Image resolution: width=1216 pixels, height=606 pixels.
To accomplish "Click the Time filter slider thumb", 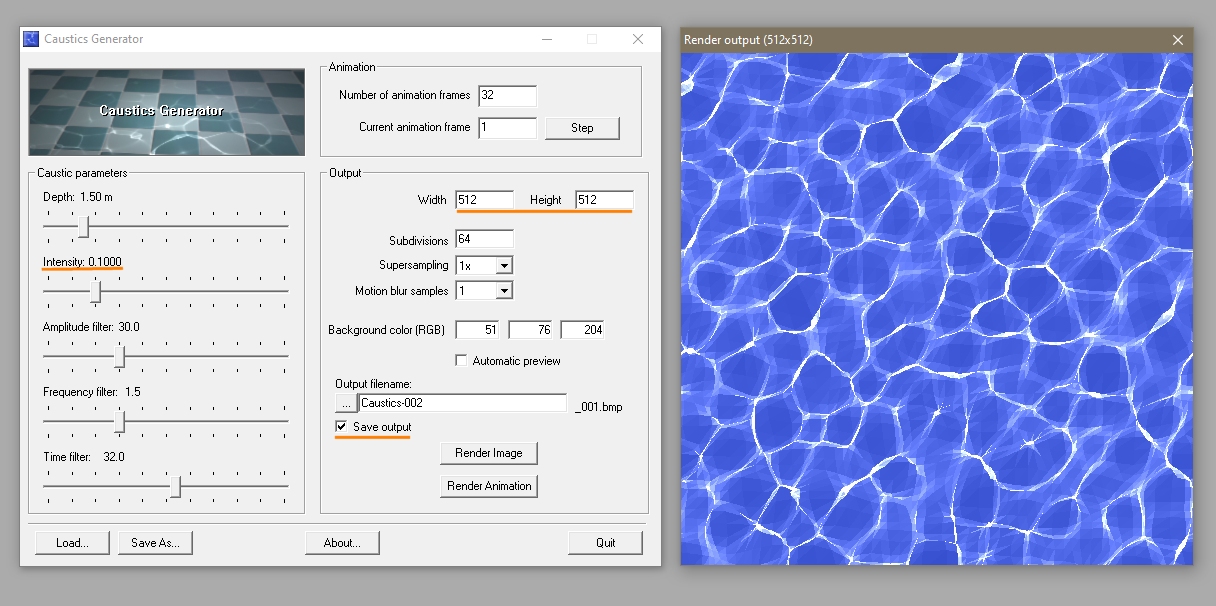I will (x=176, y=486).
